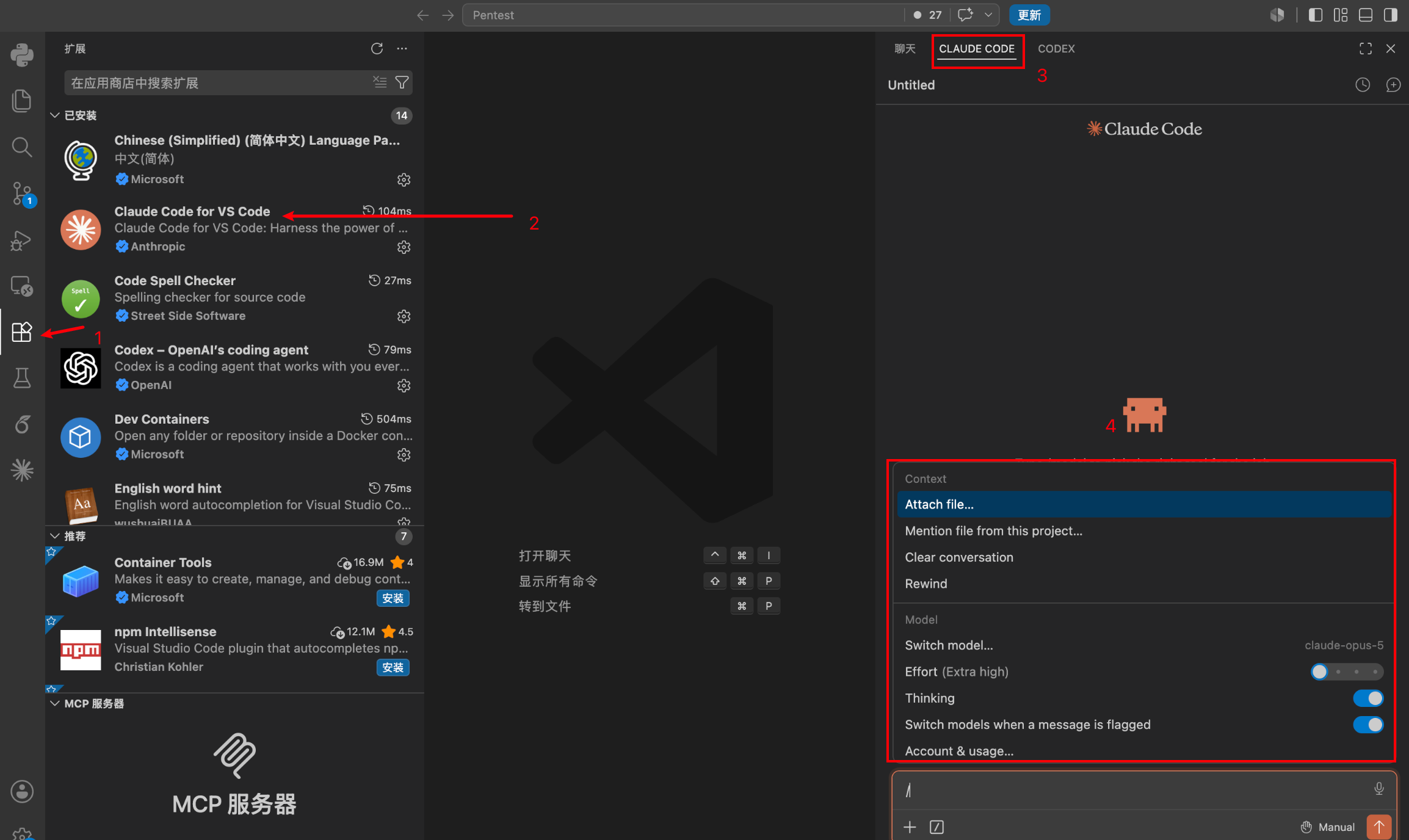
Task: Open the Source Control view
Action: pyautogui.click(x=22, y=193)
